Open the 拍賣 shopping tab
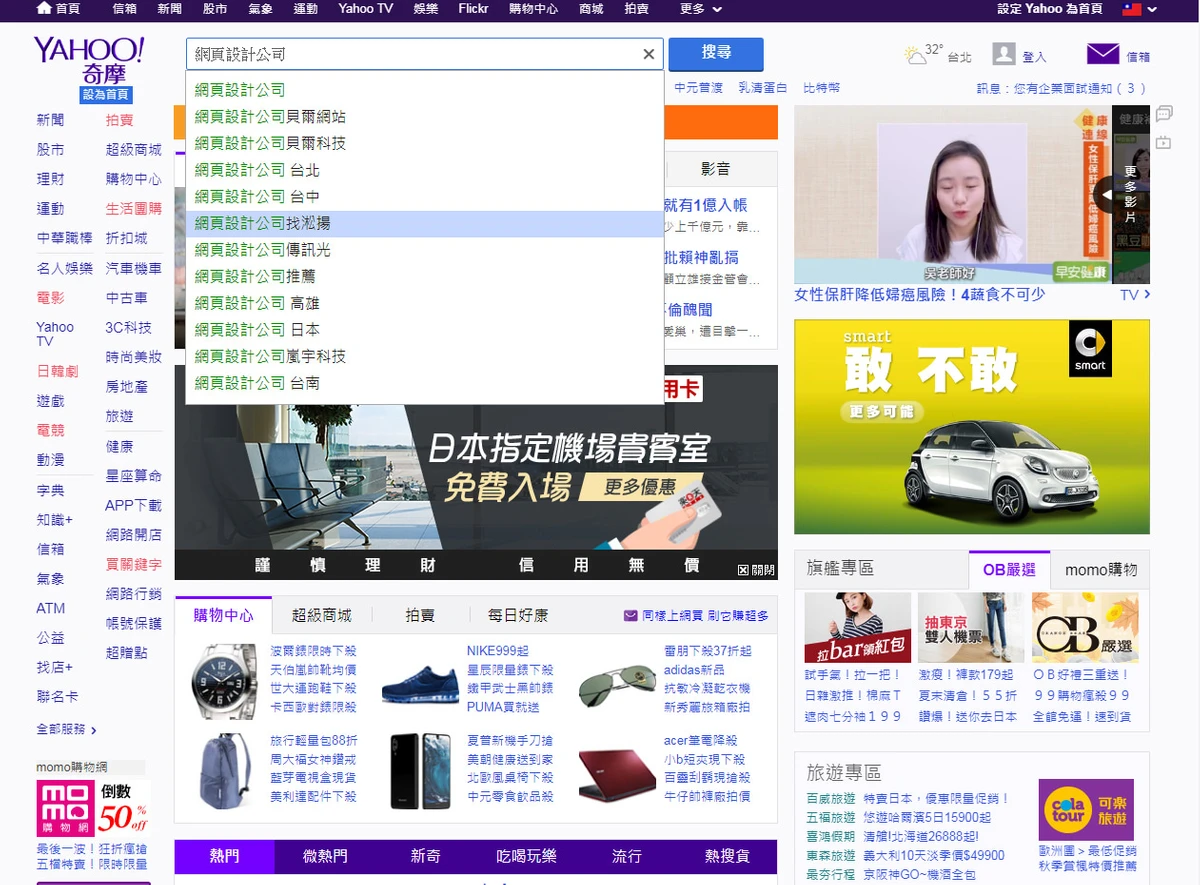Screen dimensions: 1200x885 420,615
